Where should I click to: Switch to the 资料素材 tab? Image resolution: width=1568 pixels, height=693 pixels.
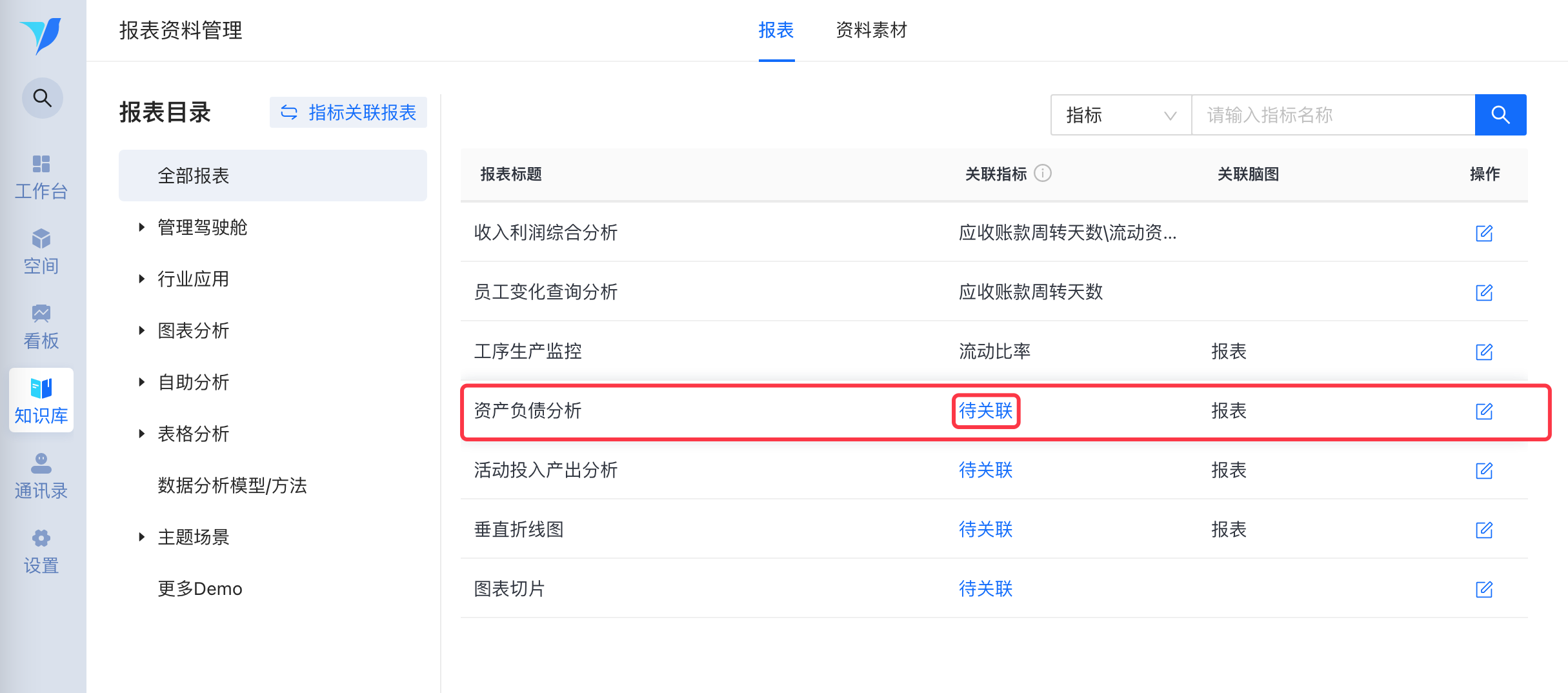click(x=871, y=30)
